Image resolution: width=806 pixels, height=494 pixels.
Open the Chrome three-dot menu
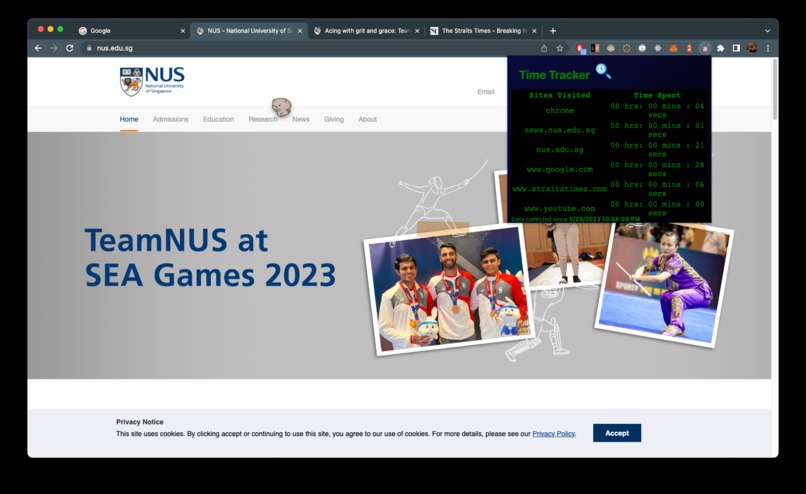(768, 48)
